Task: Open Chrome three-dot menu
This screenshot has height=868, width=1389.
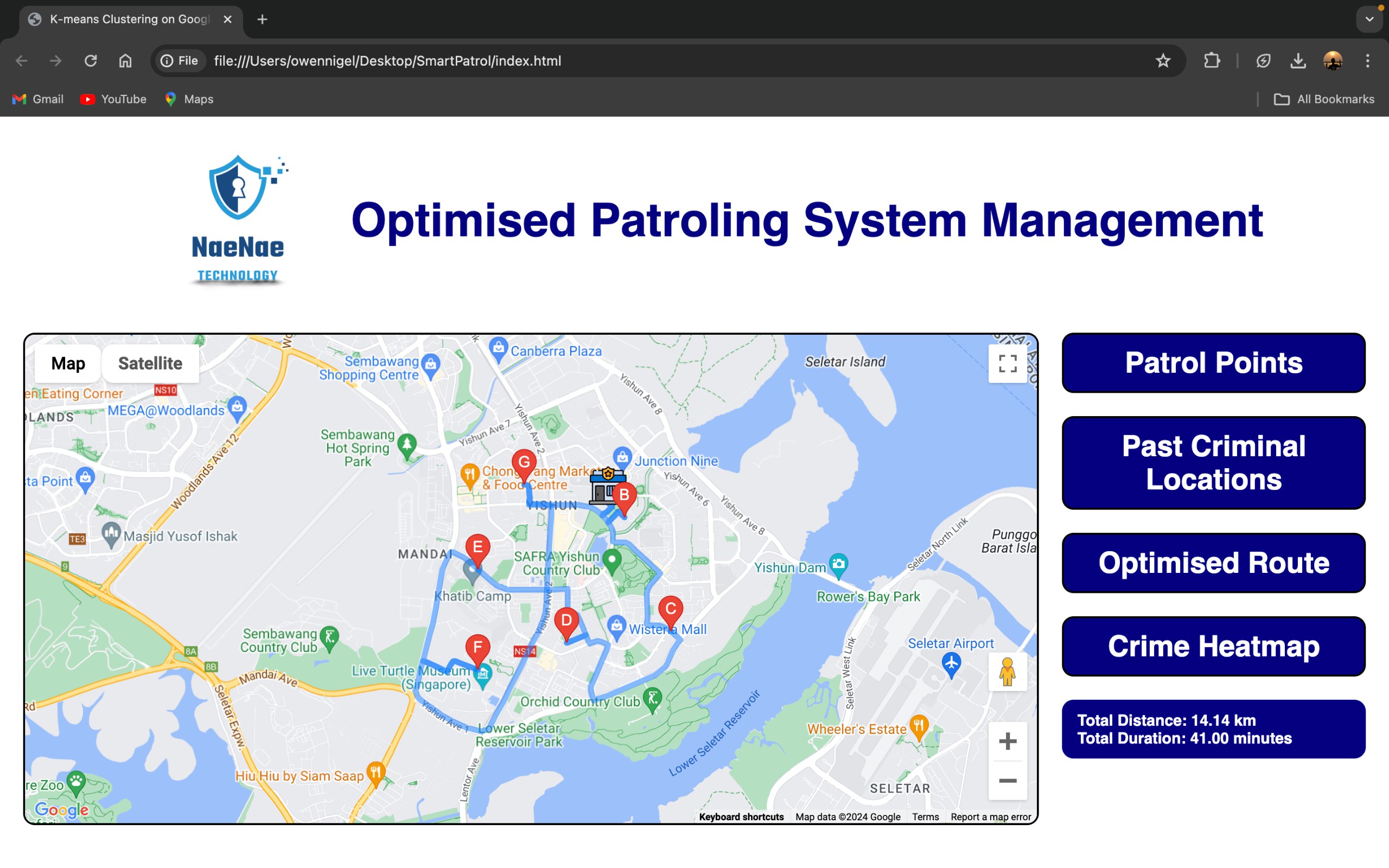Action: click(x=1367, y=61)
